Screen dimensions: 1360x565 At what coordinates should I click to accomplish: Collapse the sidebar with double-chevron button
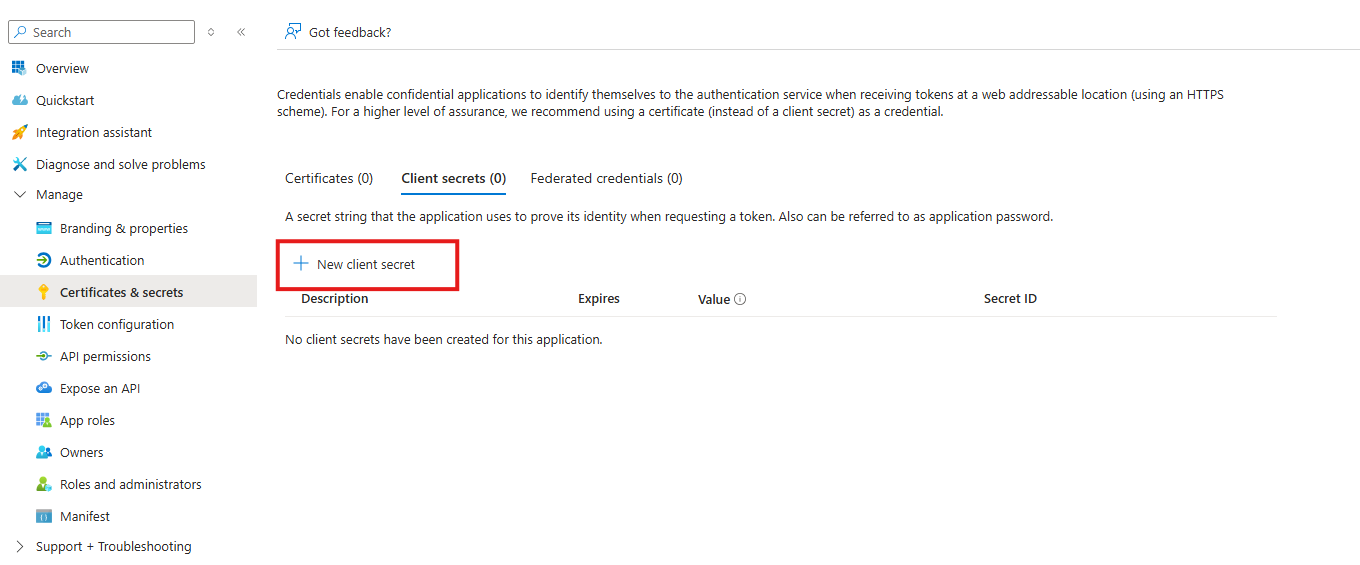pos(241,32)
